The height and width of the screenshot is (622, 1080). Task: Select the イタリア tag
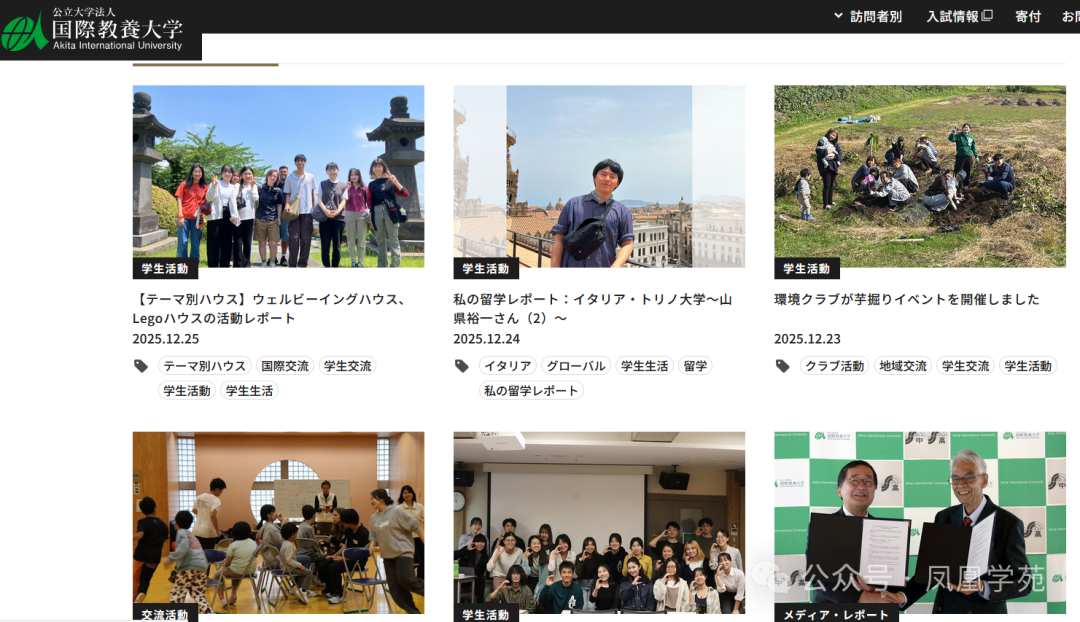pyautogui.click(x=507, y=366)
